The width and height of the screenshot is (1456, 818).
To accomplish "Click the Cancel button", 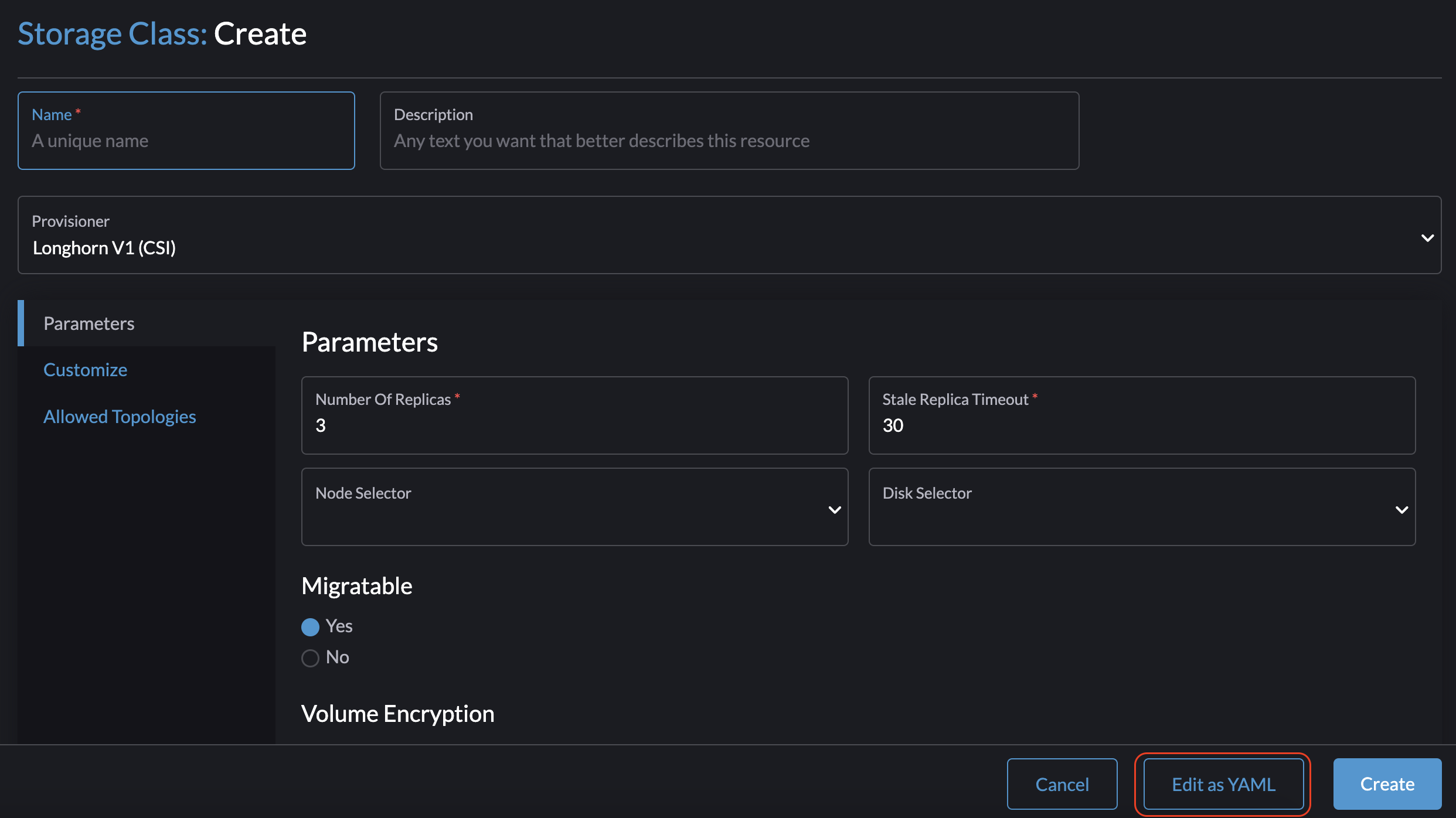I will [1062, 783].
